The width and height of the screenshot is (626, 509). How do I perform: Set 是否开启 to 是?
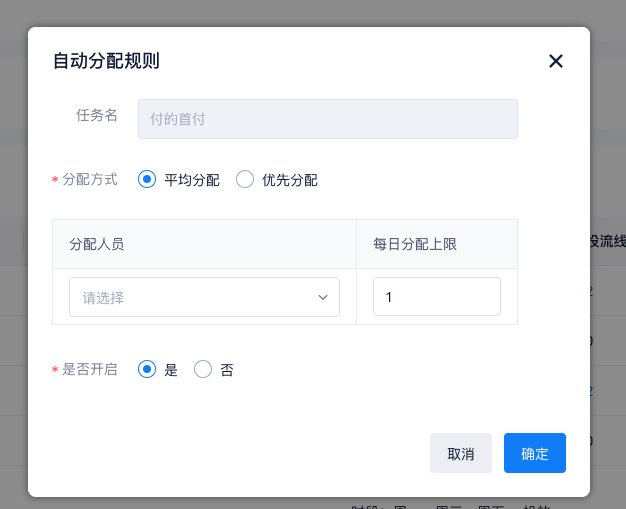pyautogui.click(x=147, y=369)
